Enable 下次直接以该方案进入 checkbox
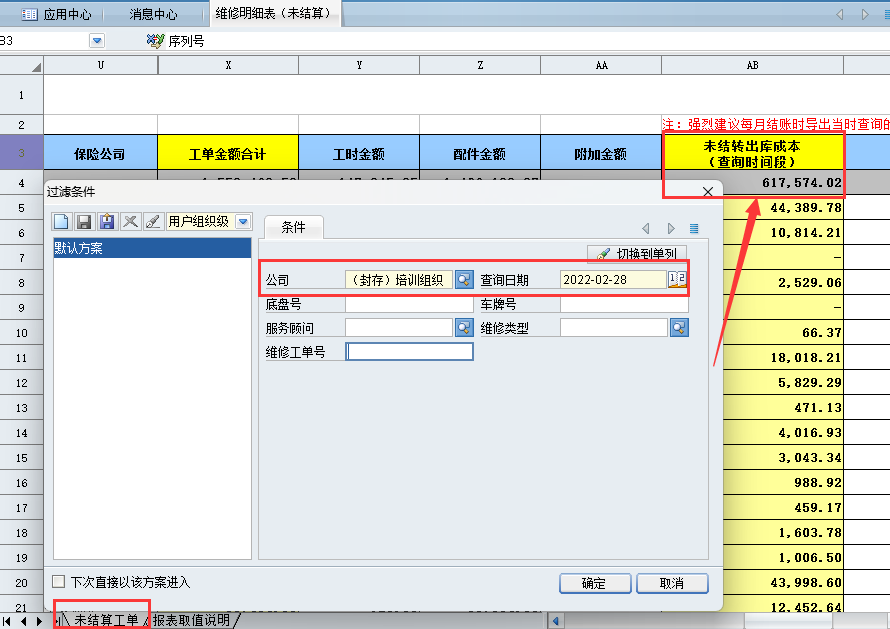The image size is (890, 629). [59, 582]
